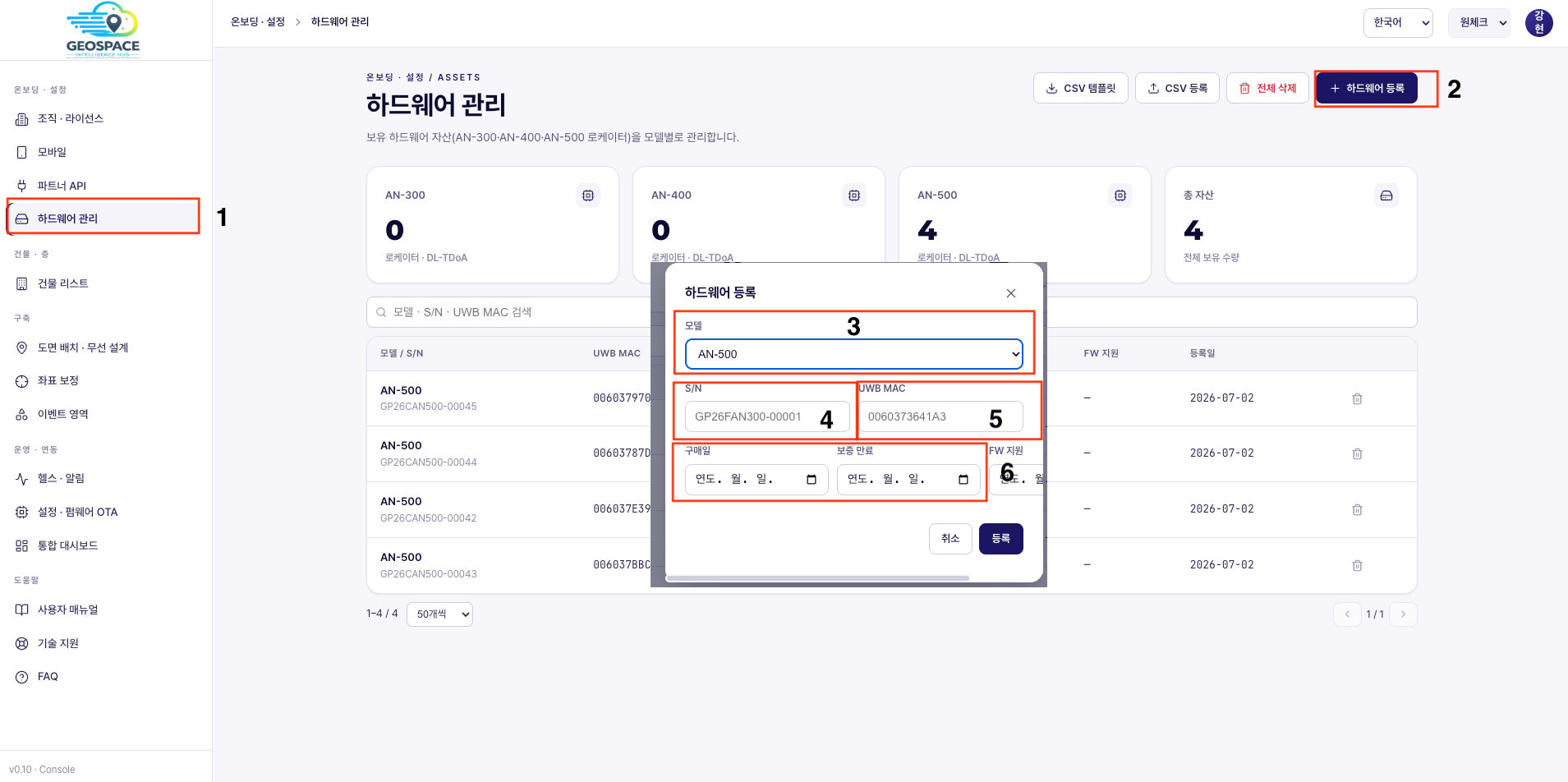This screenshot has height=782, width=1568.
Task: Open the 보증 만료 calendar picker icon
Action: (963, 480)
